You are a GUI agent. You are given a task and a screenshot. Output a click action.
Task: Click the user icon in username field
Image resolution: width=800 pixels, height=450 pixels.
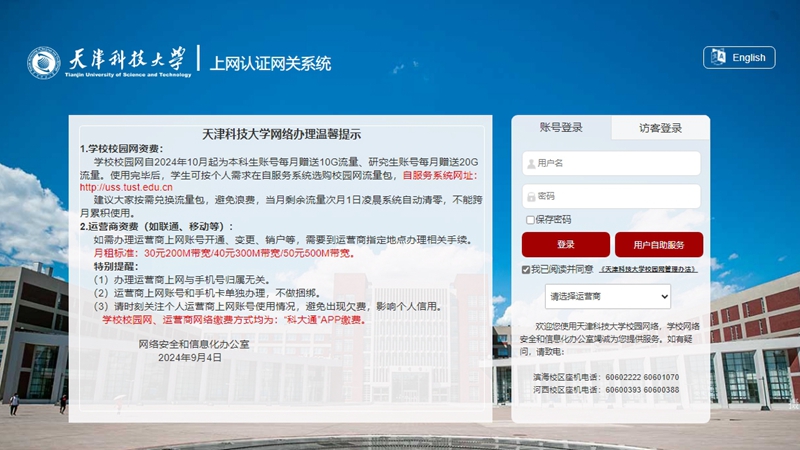[x=530, y=163]
